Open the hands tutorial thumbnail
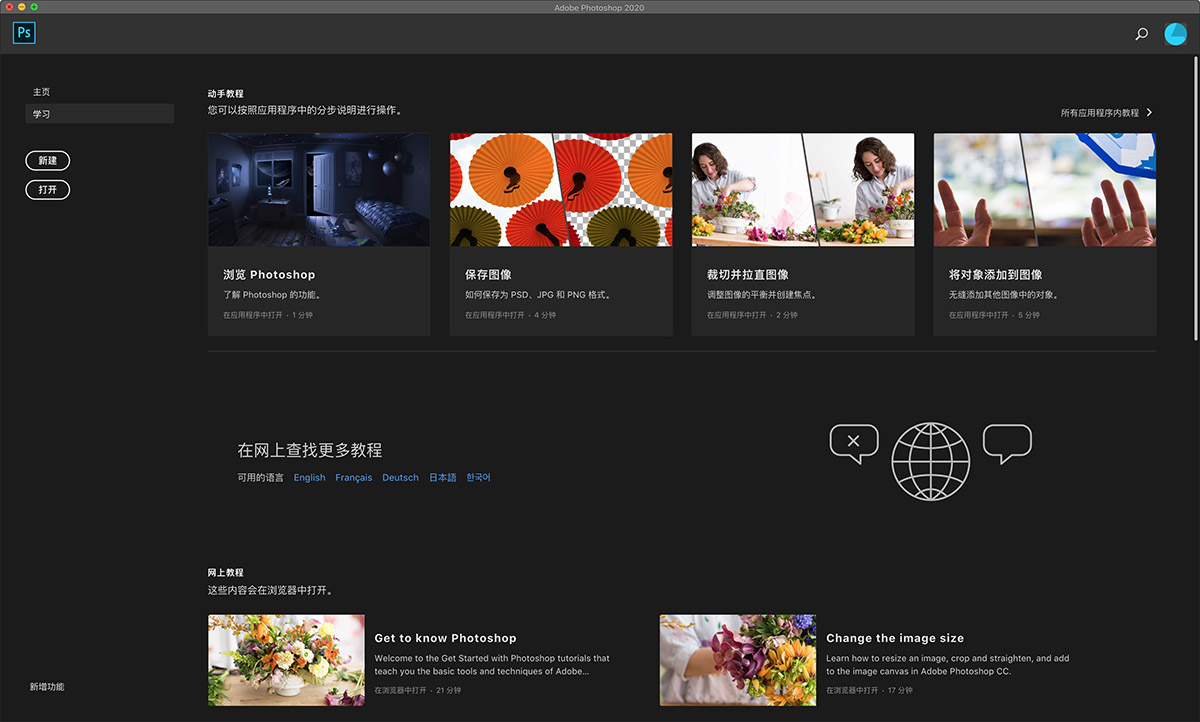 (x=1045, y=190)
